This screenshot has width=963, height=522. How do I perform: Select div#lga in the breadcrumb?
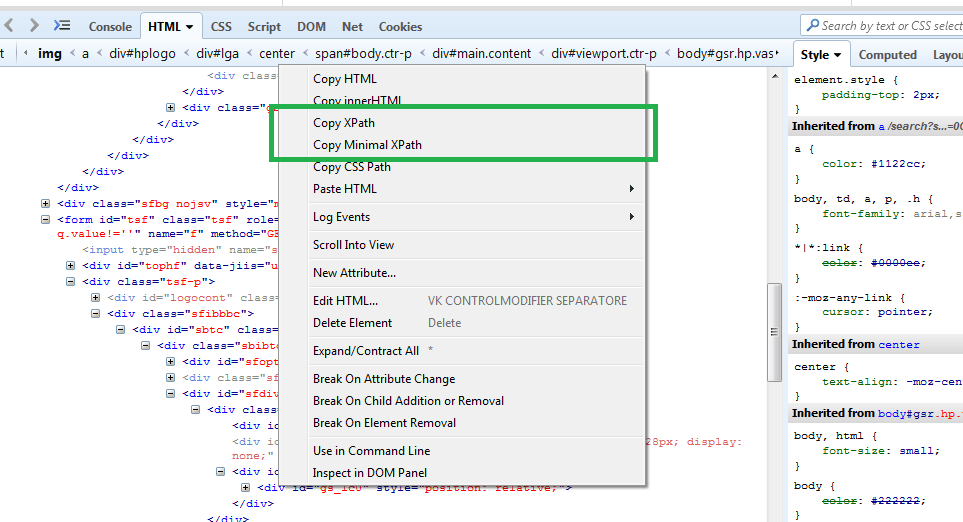pos(217,53)
